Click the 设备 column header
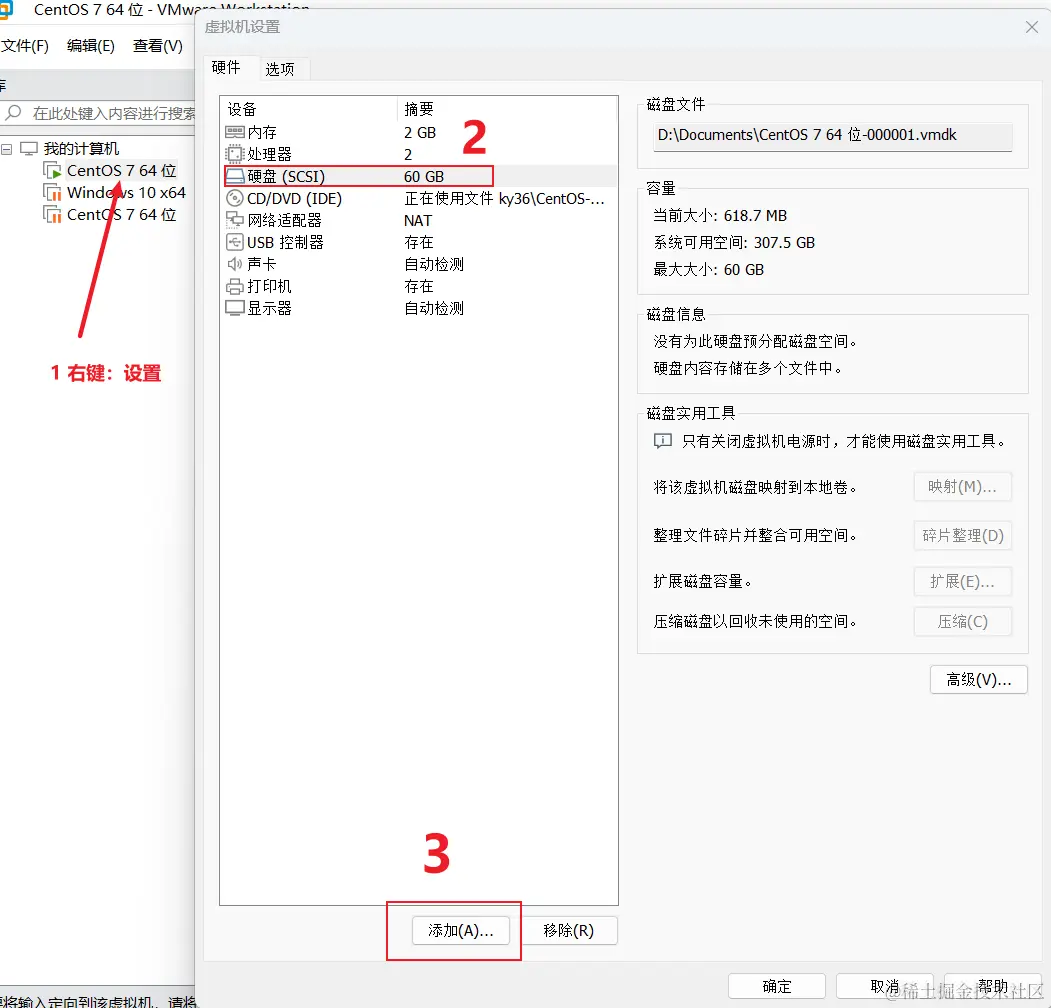 click(x=242, y=109)
